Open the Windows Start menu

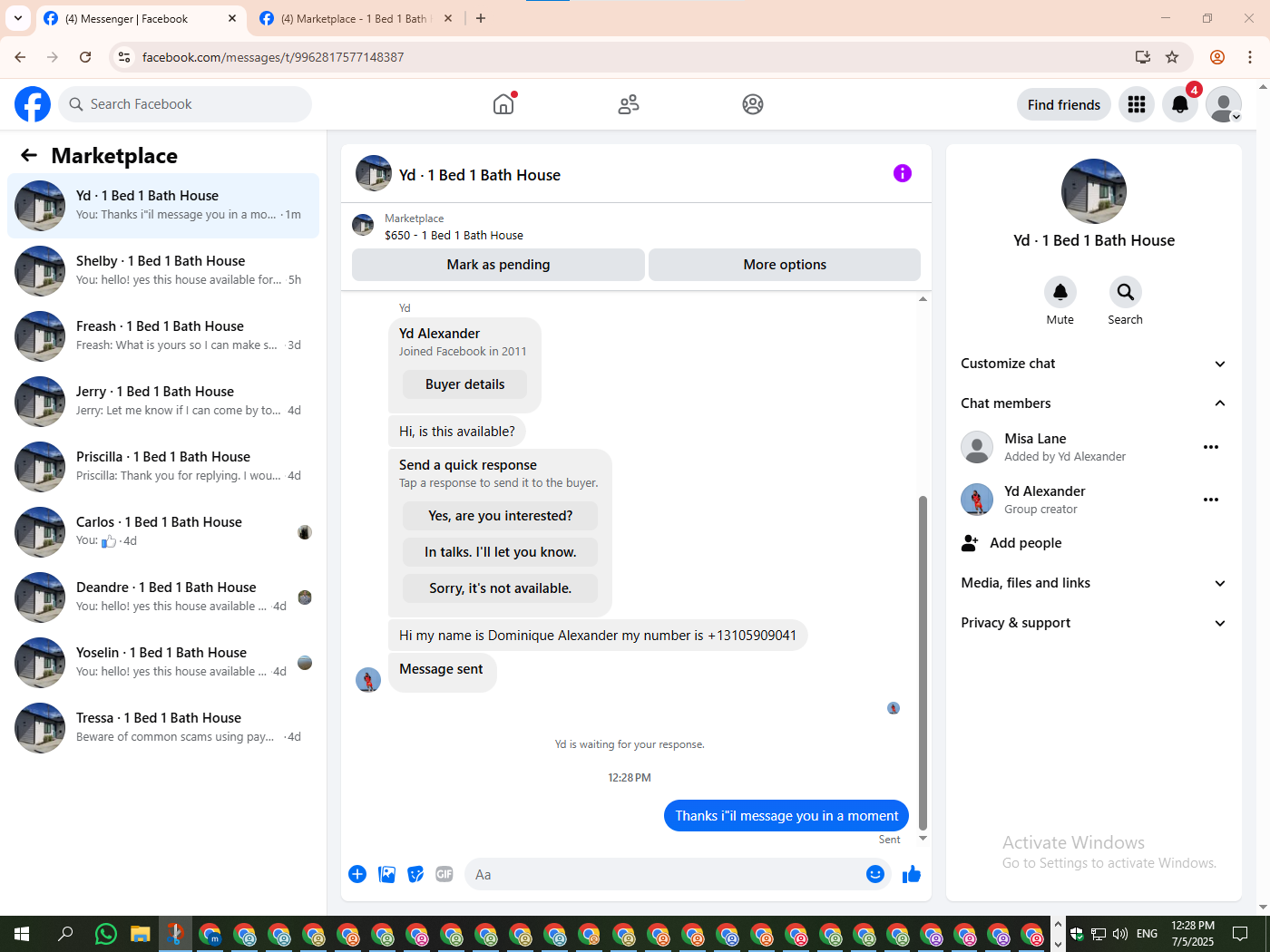[x=22, y=933]
